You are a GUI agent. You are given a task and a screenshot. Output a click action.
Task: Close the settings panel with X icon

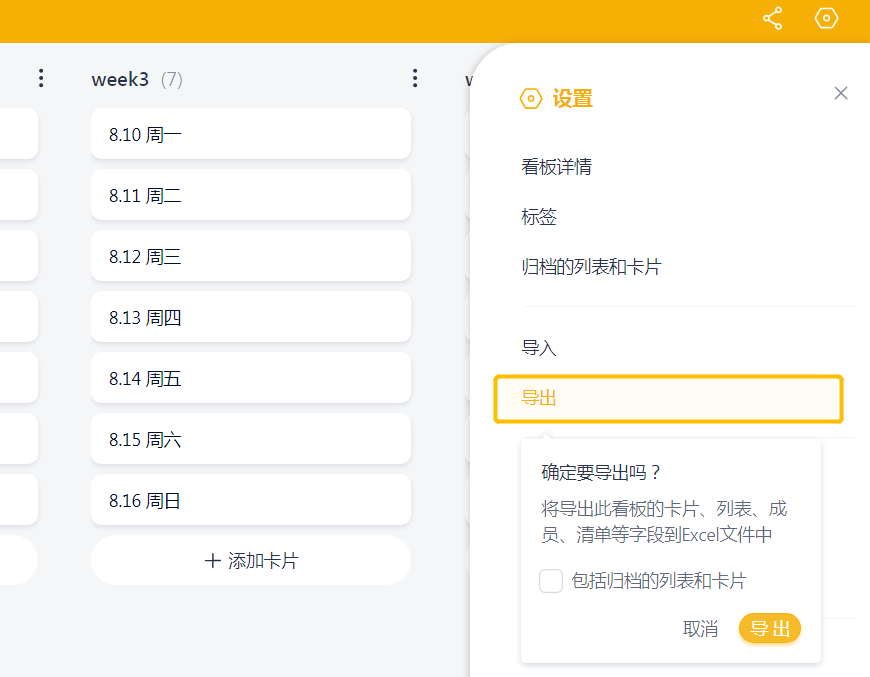[x=841, y=93]
